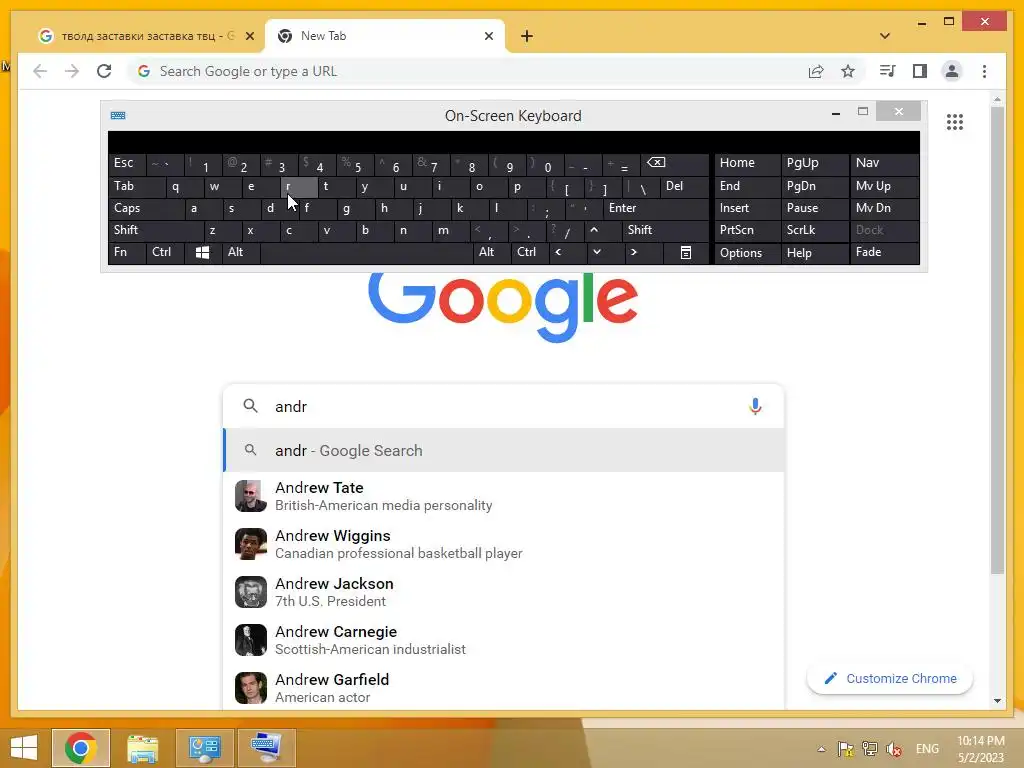Screen dimensions: 1024x768
Task: Open a new Chrome tab
Action: tap(527, 36)
